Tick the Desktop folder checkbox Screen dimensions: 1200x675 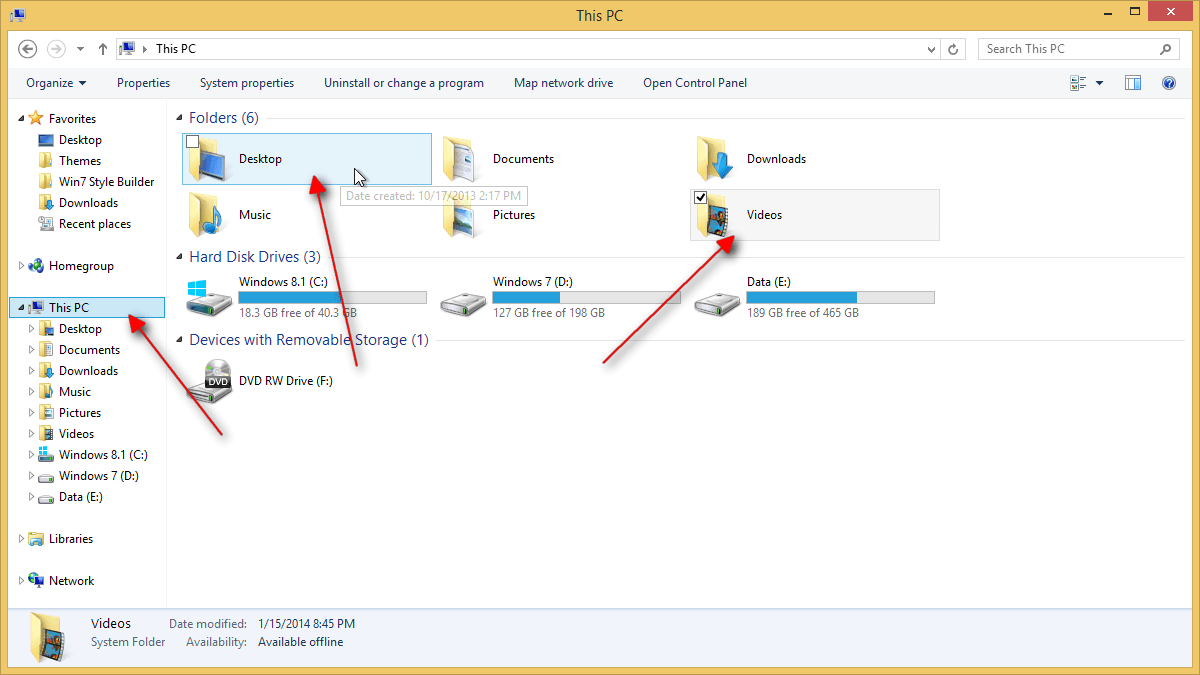coord(193,142)
